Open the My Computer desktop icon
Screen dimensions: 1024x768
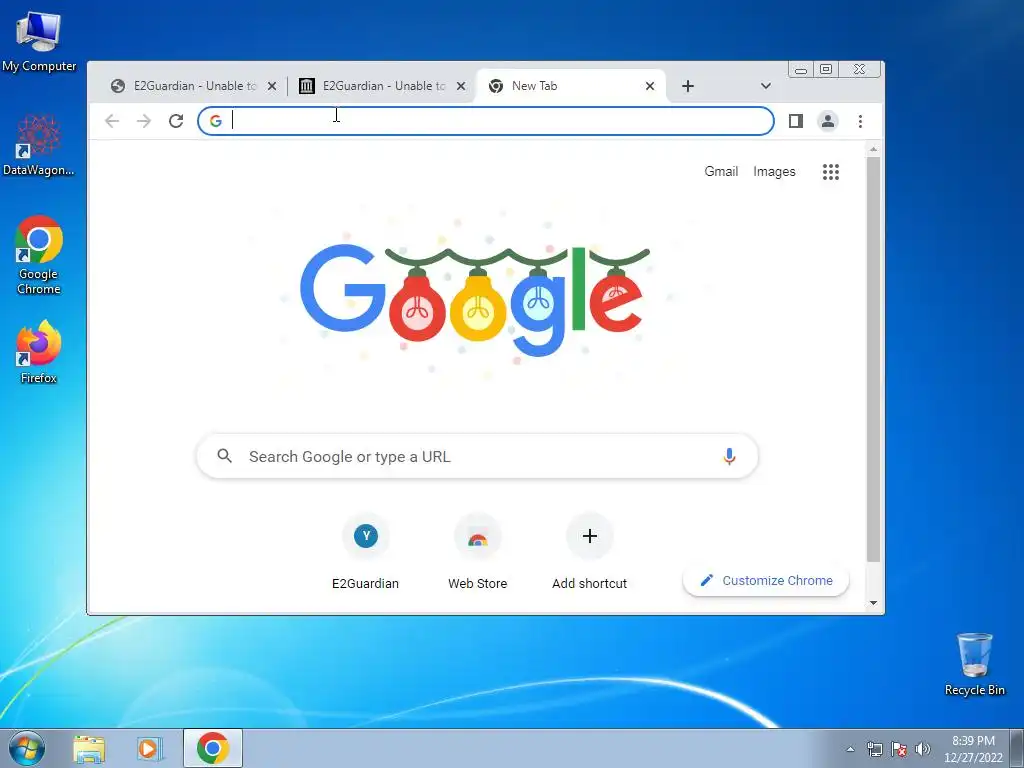pos(39,41)
